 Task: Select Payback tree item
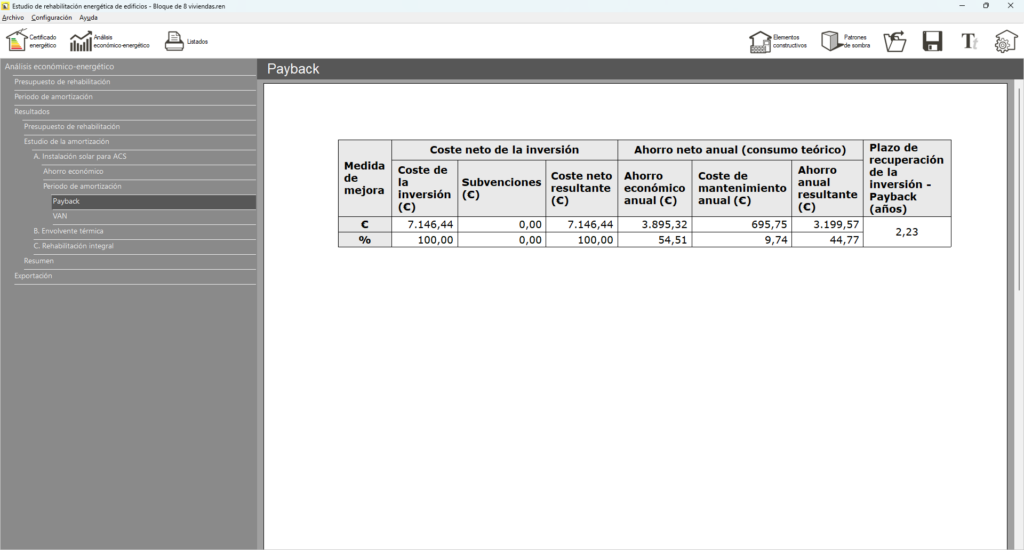point(153,201)
